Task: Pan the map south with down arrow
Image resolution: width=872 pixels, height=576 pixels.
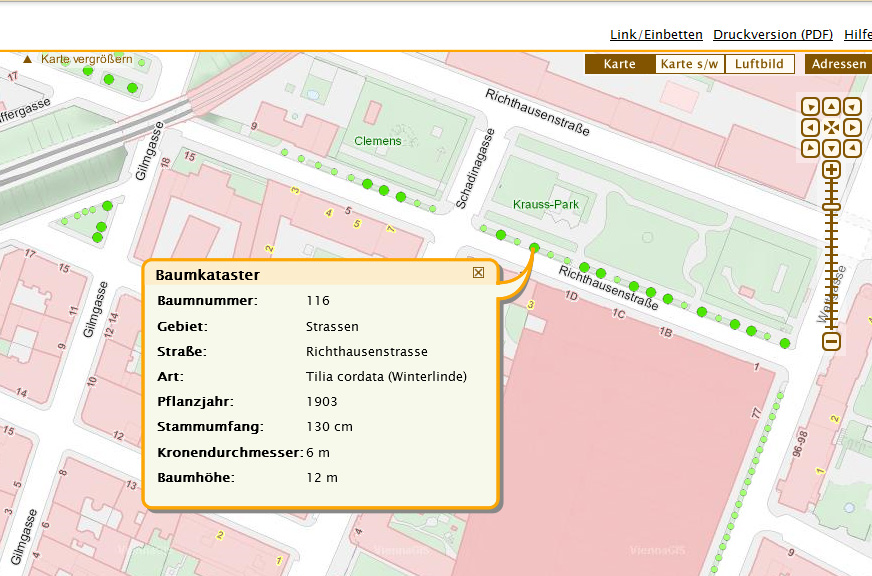Action: (831, 148)
